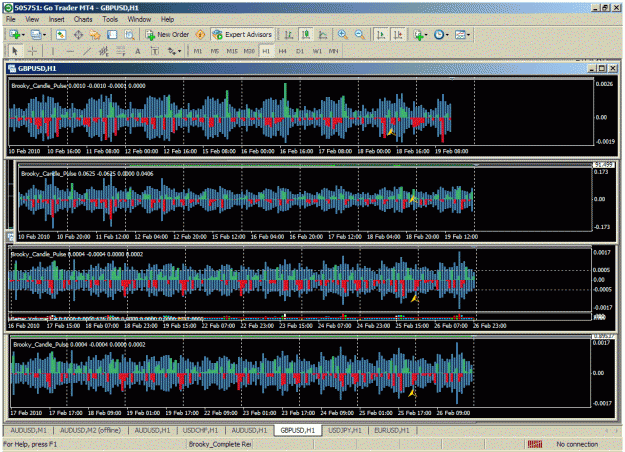Expand the Templates dropdown arrow
The image size is (625, 452).
468,35
